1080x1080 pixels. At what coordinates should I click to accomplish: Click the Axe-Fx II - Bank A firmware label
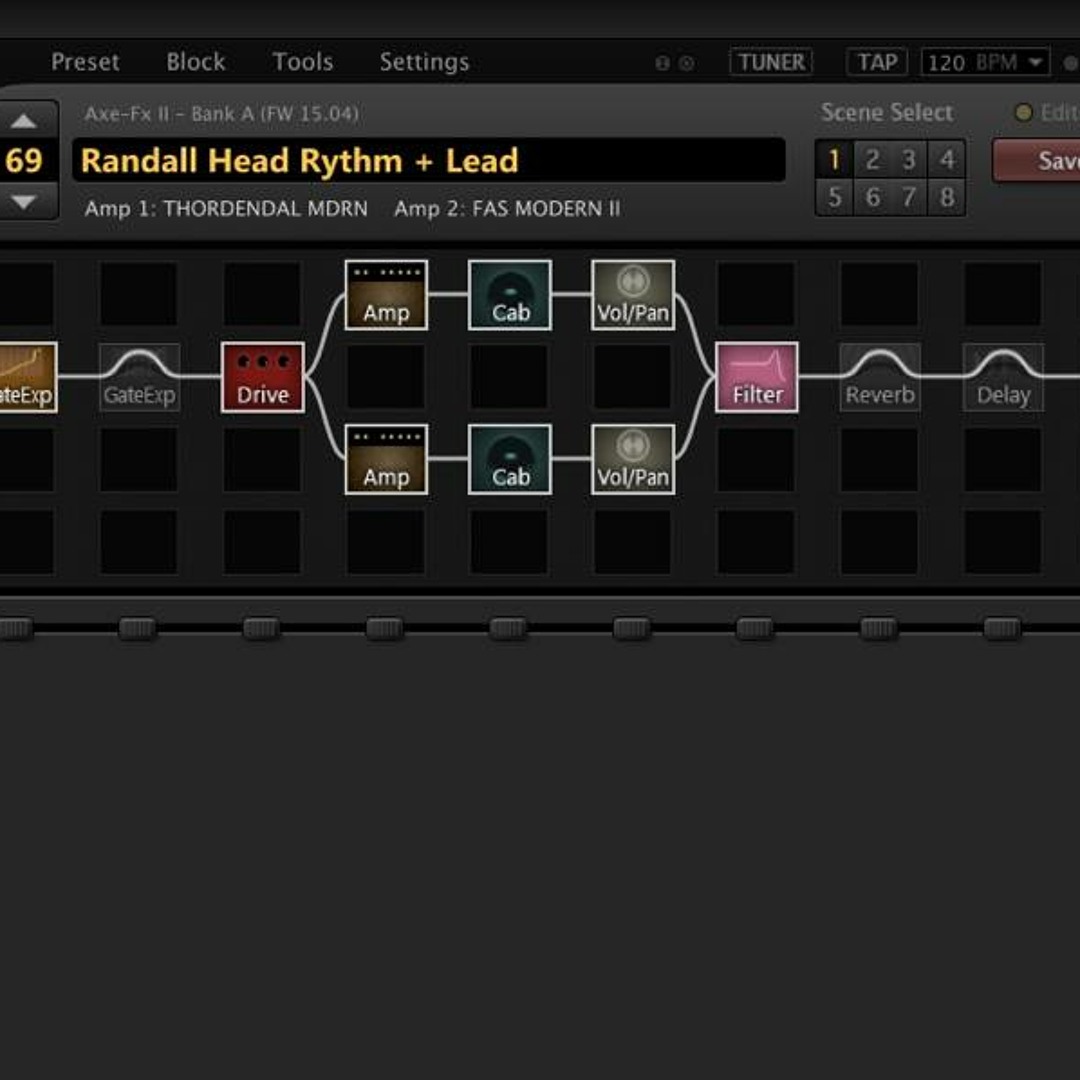tap(221, 114)
